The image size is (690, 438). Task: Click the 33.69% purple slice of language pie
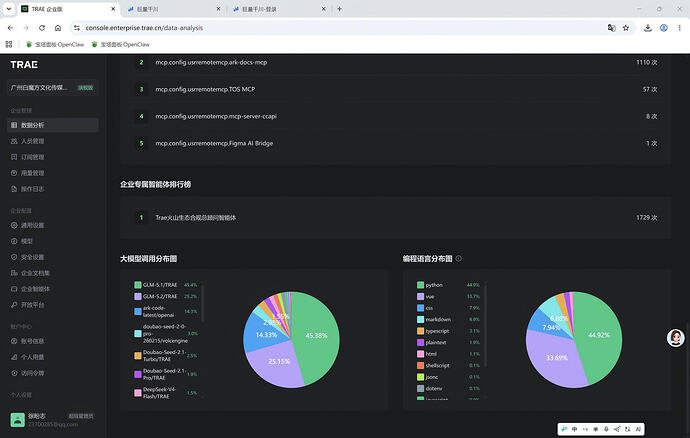pos(557,358)
